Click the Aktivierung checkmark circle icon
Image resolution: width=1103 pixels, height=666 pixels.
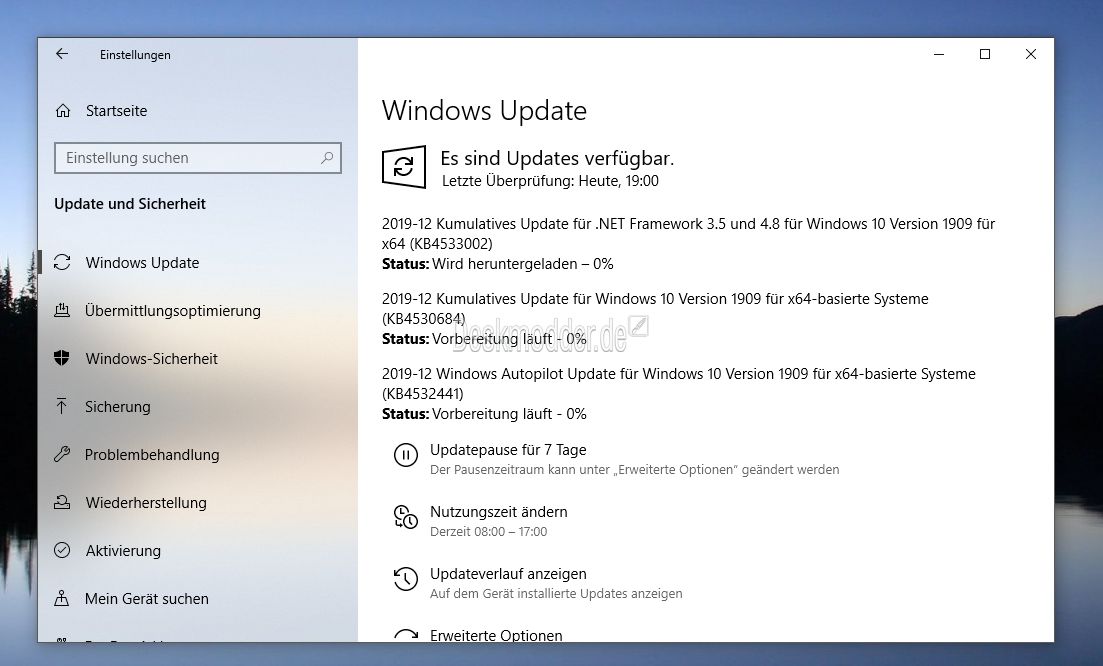tap(62, 550)
